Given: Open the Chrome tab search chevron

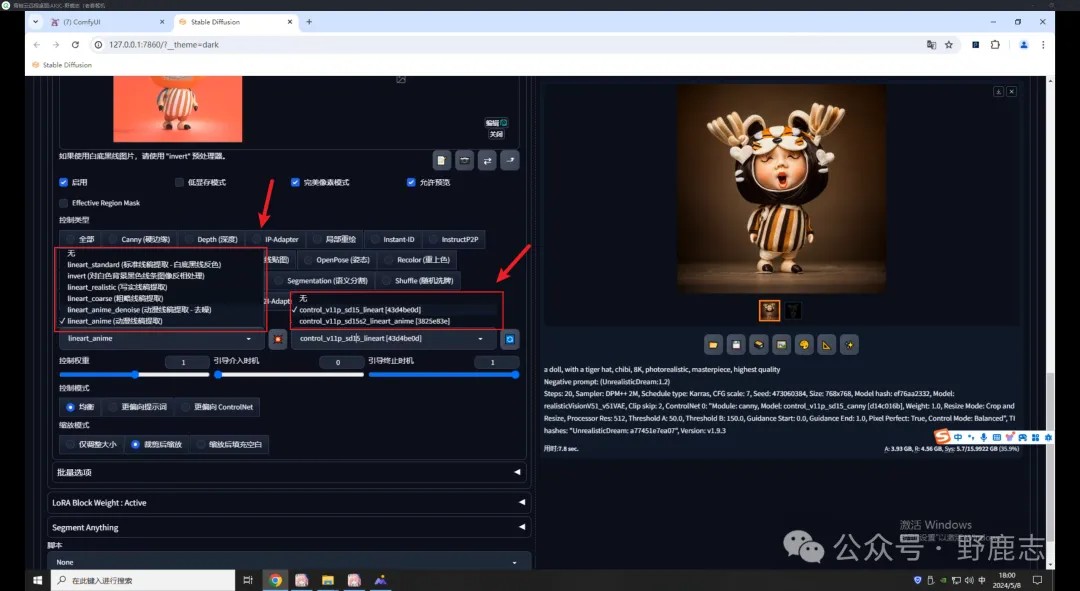Looking at the screenshot, I should pyautogui.click(x=36, y=22).
